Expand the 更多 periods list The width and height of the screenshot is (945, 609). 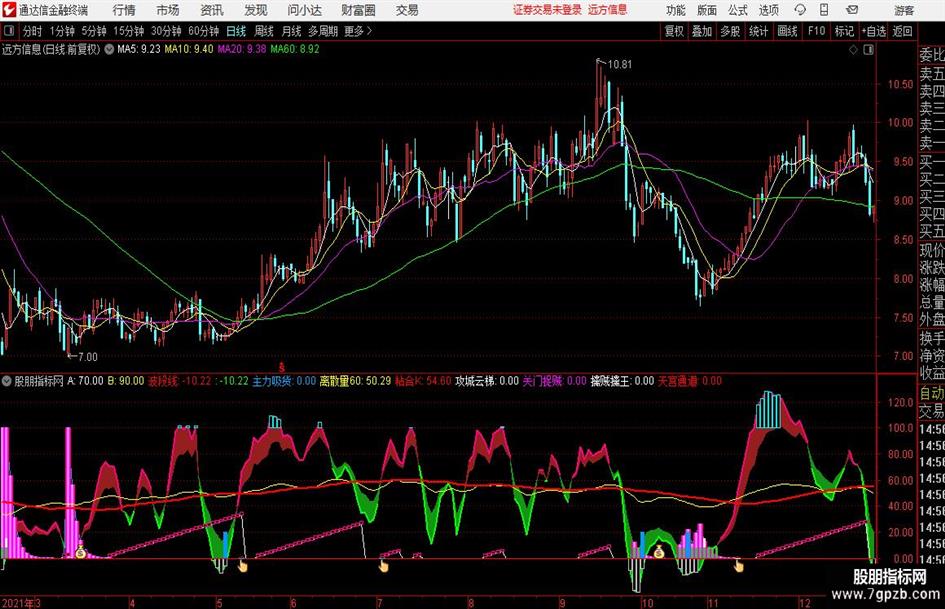pos(358,31)
